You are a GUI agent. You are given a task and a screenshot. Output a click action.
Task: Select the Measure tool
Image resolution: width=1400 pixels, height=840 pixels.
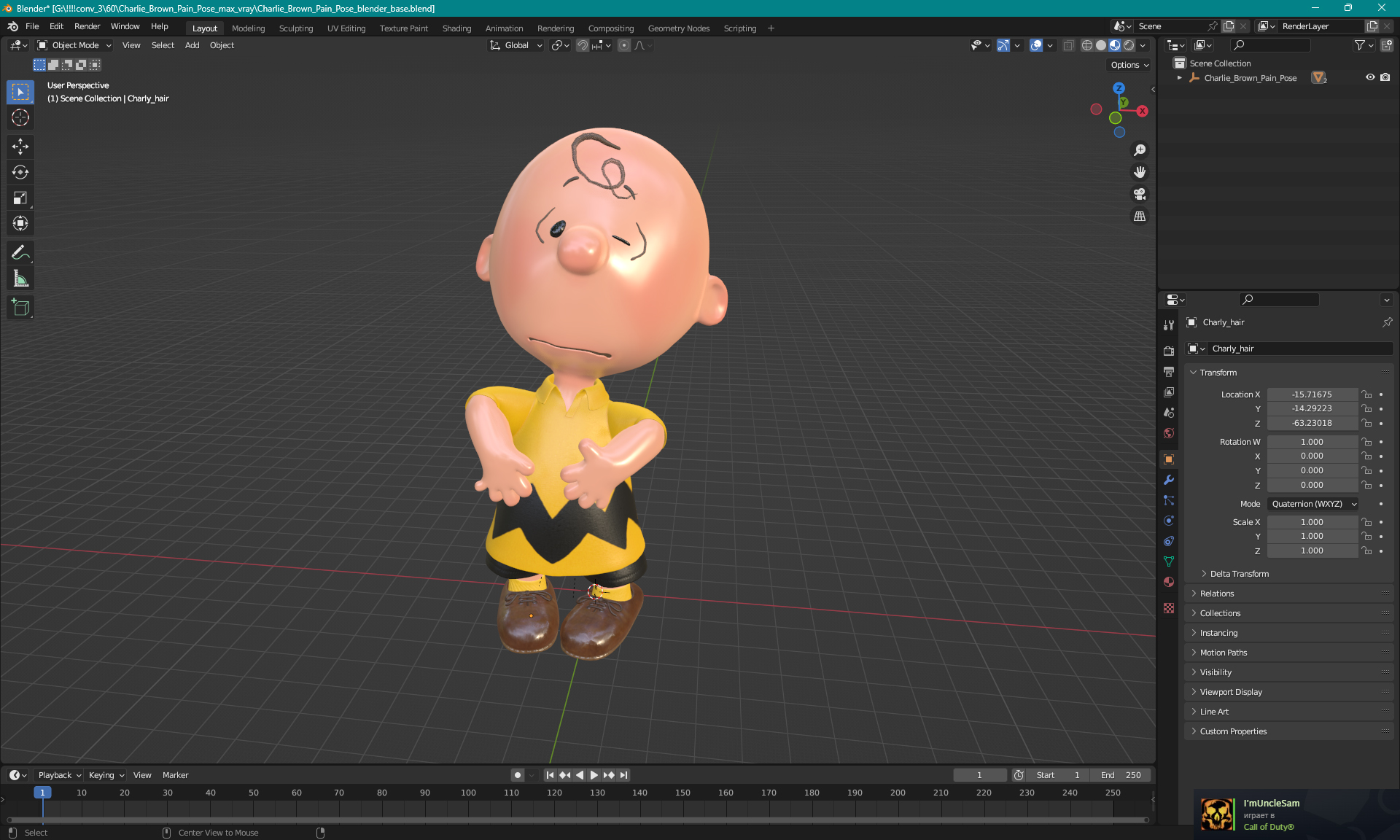pyautogui.click(x=20, y=279)
